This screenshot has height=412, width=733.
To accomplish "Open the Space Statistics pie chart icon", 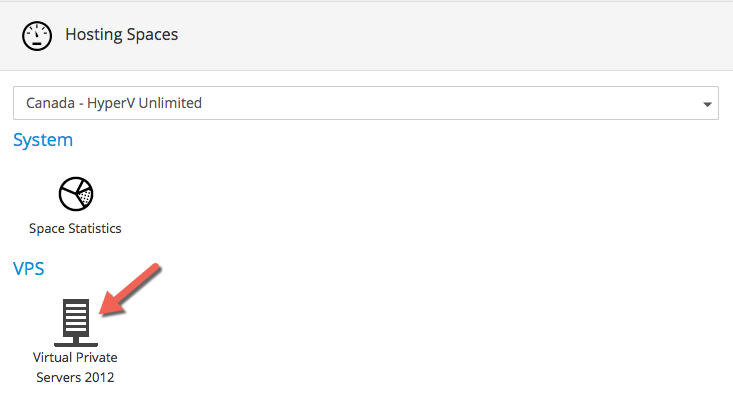I will click(x=76, y=194).
